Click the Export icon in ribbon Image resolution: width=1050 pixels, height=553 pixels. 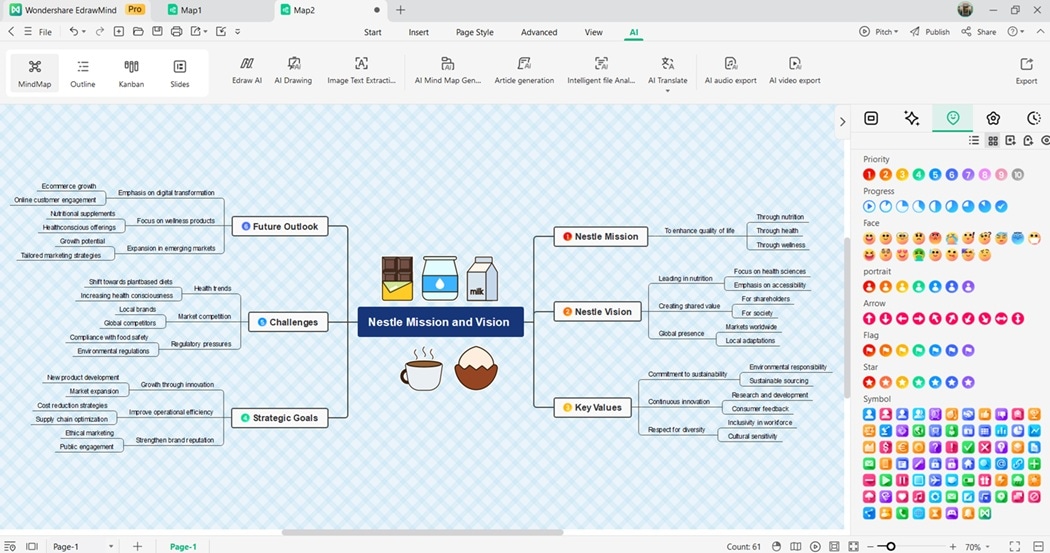(1026, 71)
